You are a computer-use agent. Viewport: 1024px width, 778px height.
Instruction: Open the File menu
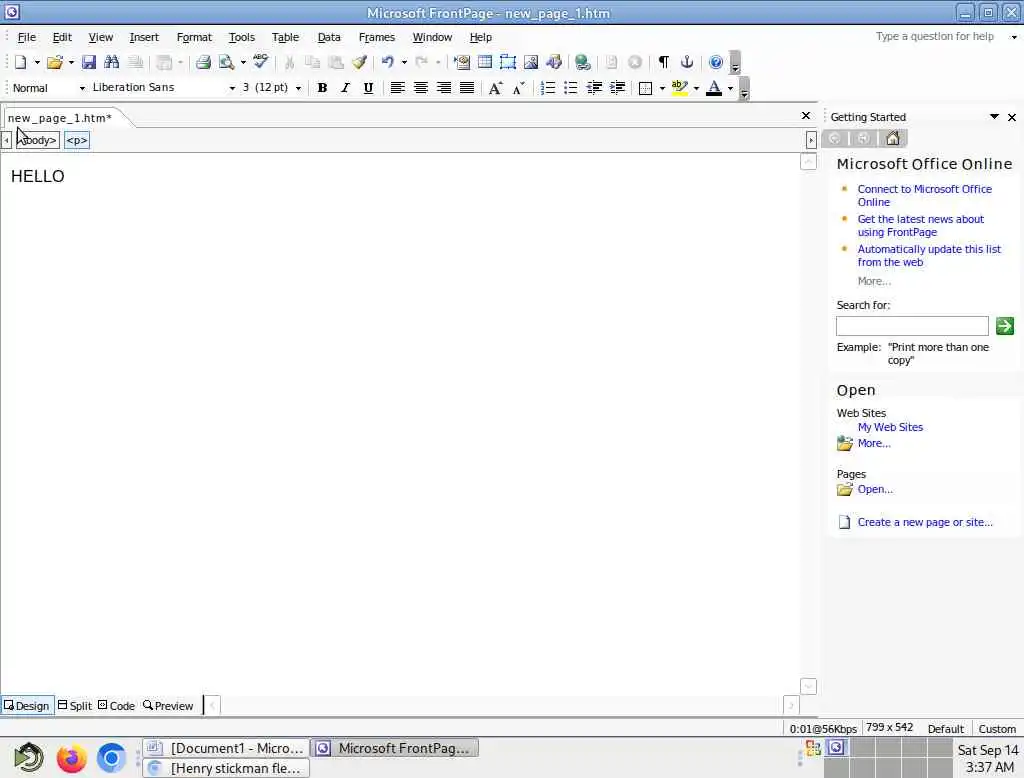27,37
